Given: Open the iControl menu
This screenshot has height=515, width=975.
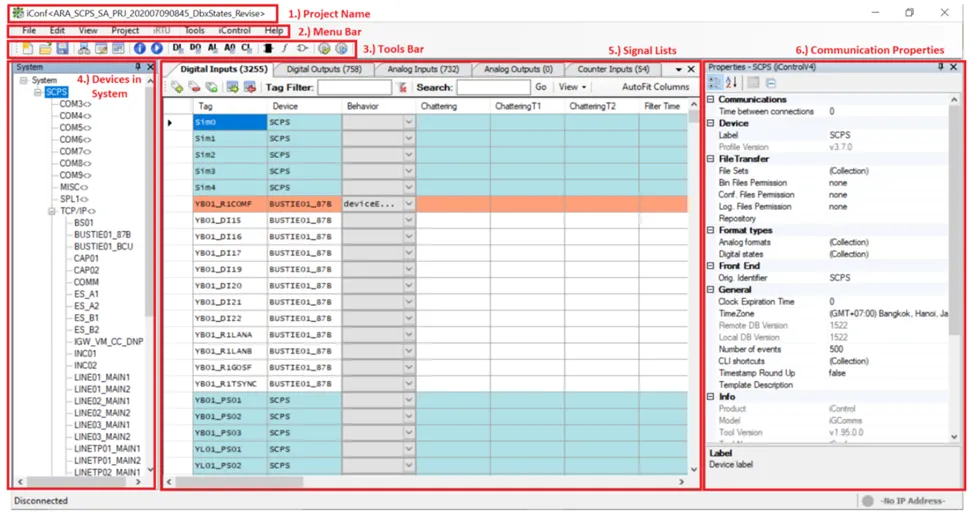Looking at the screenshot, I should point(234,30).
